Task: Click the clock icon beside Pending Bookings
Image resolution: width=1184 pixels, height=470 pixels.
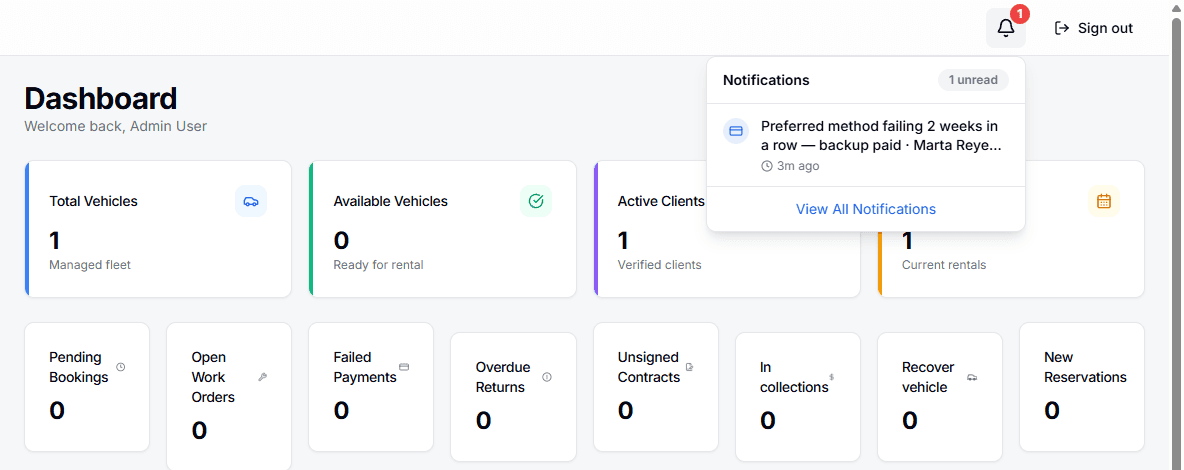Action: pyautogui.click(x=121, y=367)
